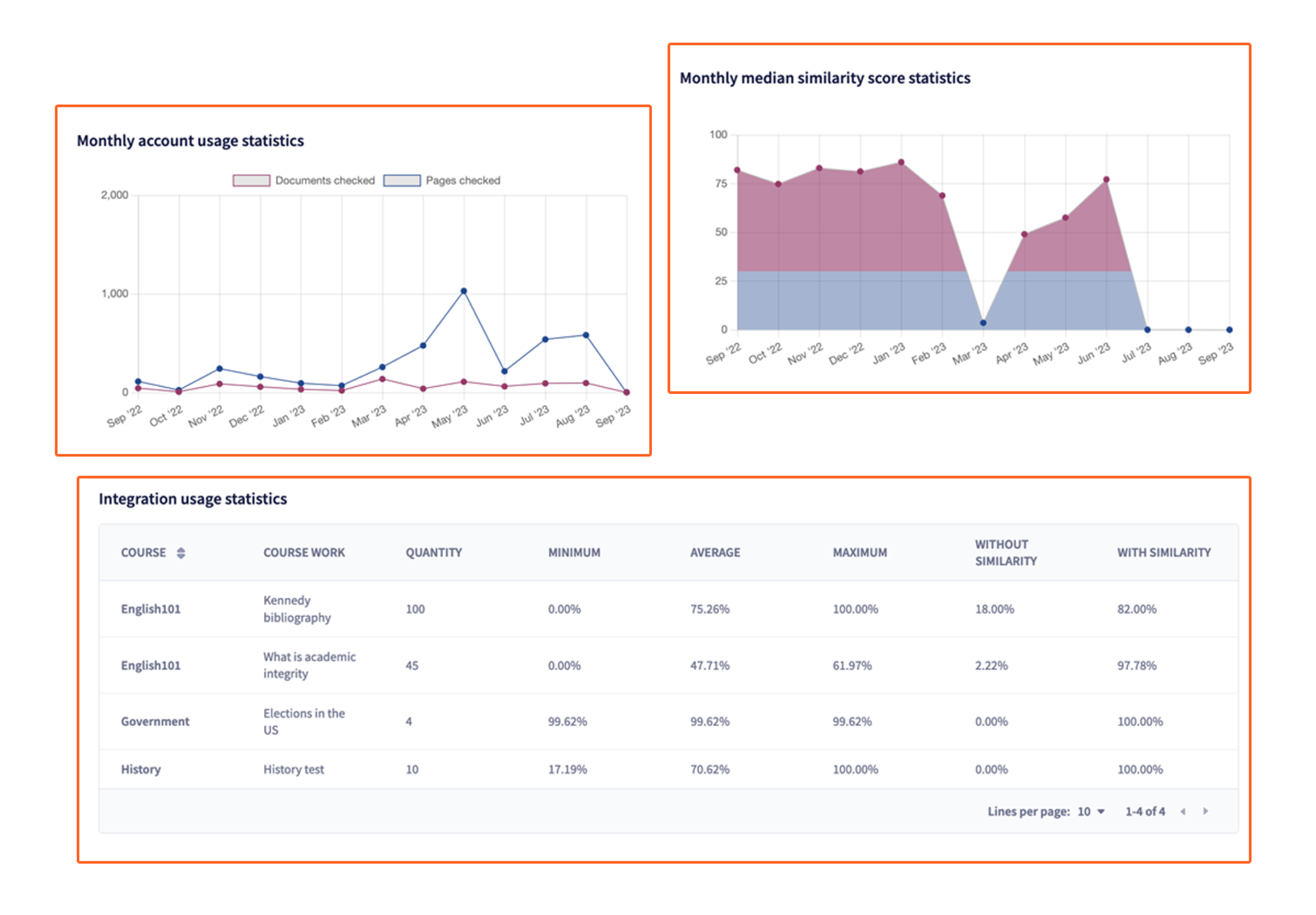Click quantity 100 in Kennedy bibliography row
Image resolution: width=1316 pixels, height=915 pixels.
pos(415,609)
